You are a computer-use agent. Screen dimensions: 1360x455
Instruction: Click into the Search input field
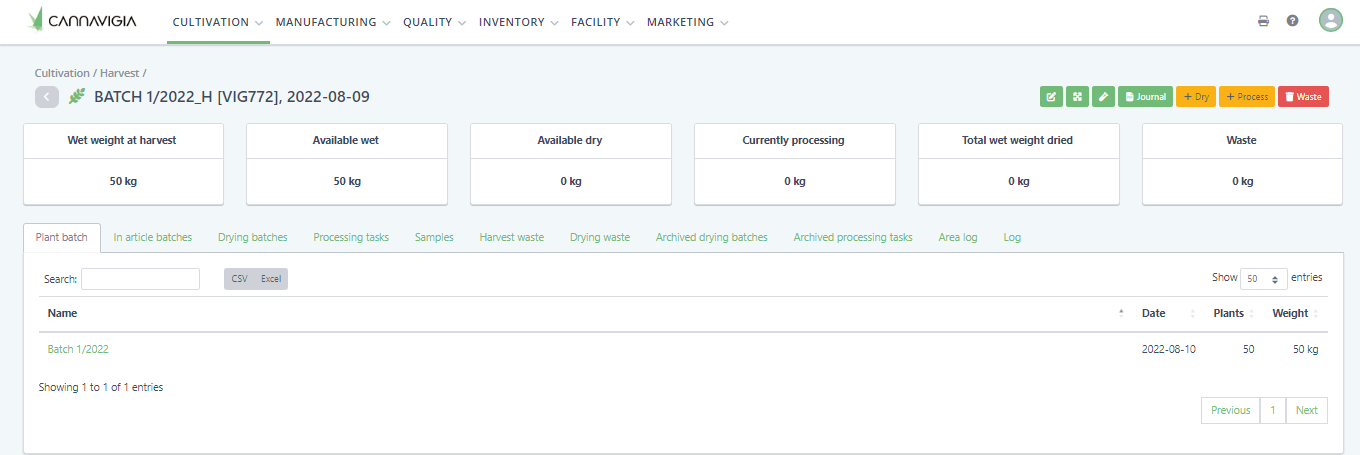coord(140,279)
